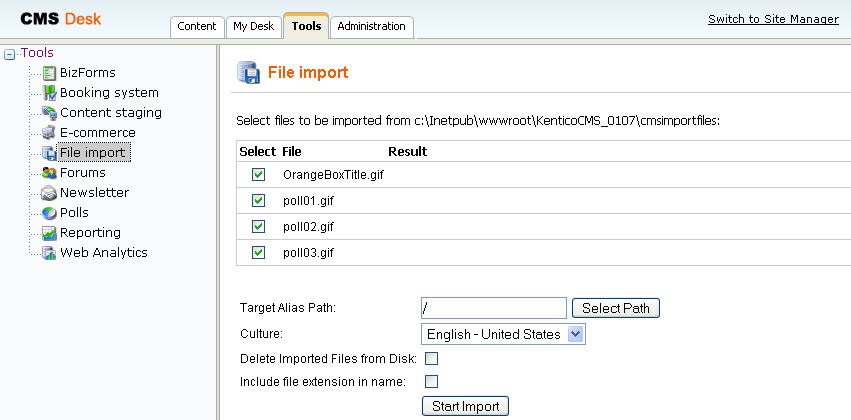
Task: Open E-commerce in the tree
Action: click(98, 133)
